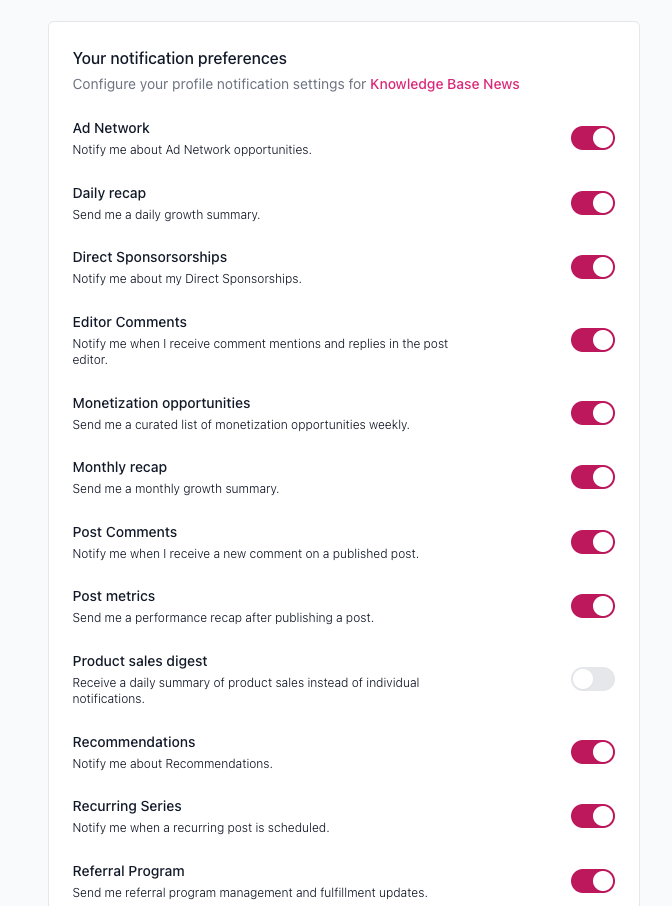Toggle Direct Sponsorships notifications off
This screenshot has width=672, height=906.
coord(593,267)
